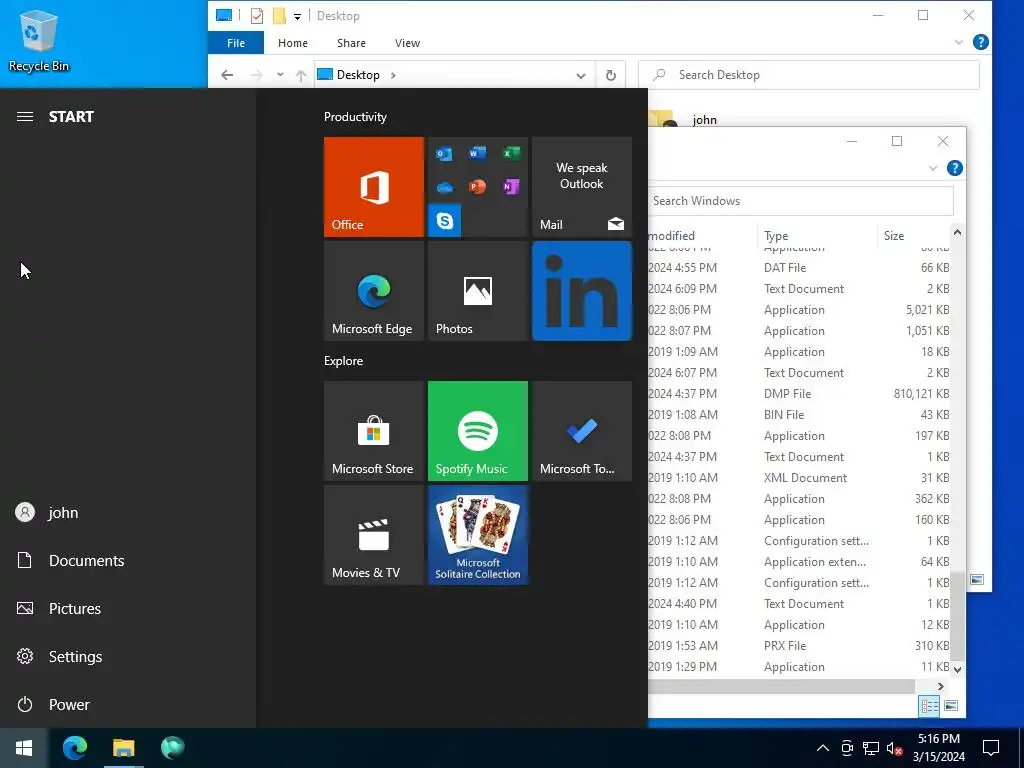Click the Search Windows field
Viewport: 1024px width, 768px height.
800,201
